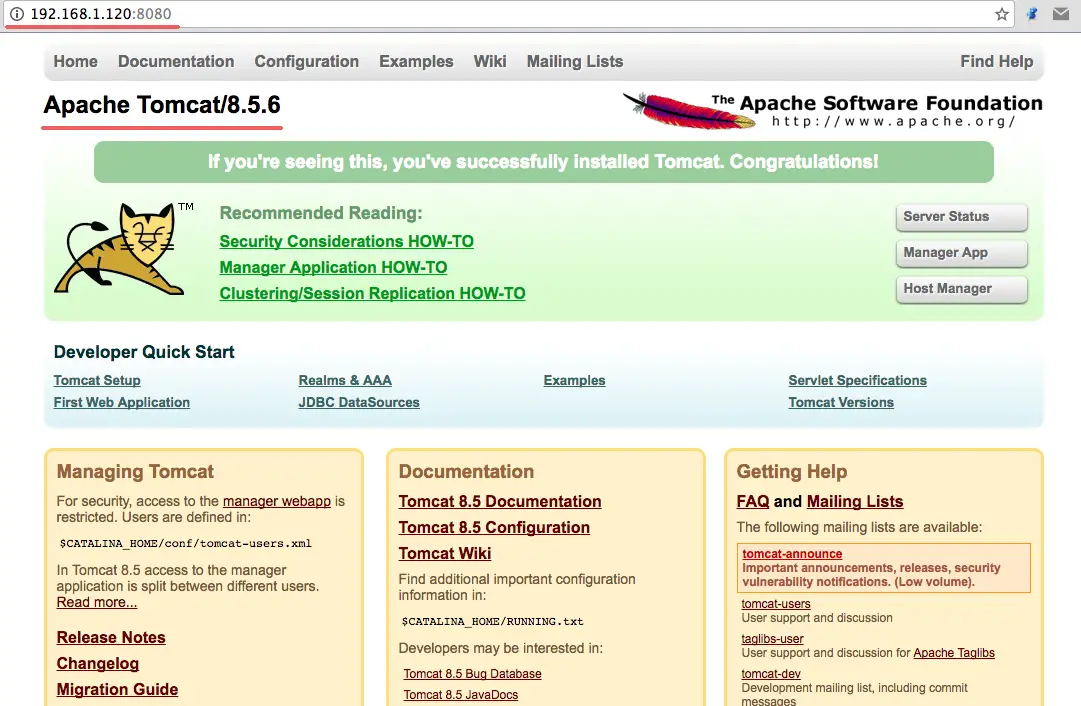The height and width of the screenshot is (706, 1081).
Task: Open the mail envelope extension icon
Action: [1061, 14]
